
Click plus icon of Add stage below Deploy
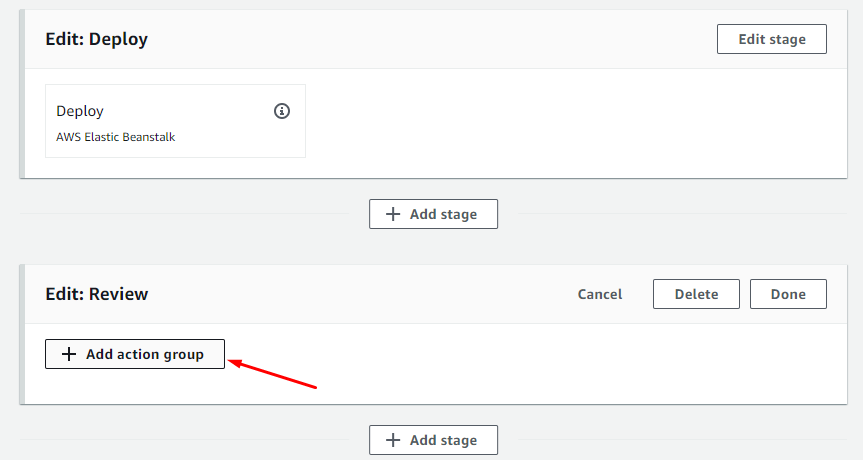click(x=393, y=214)
